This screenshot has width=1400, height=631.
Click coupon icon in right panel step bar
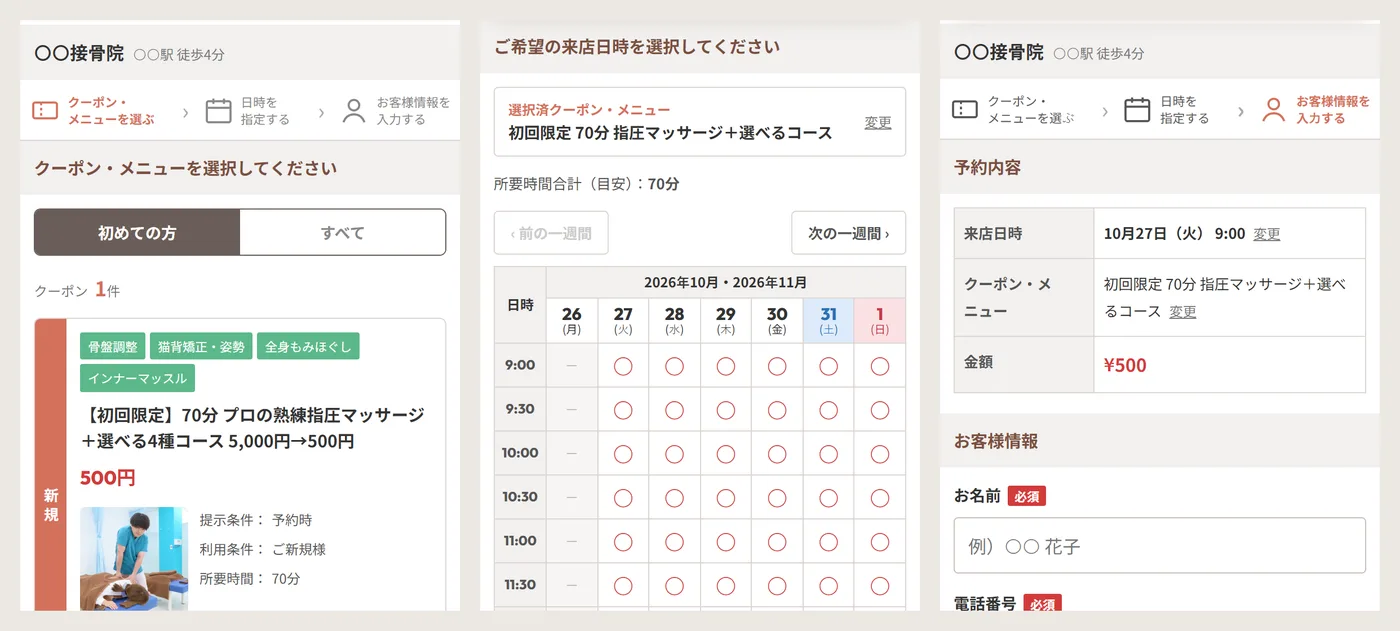965,110
